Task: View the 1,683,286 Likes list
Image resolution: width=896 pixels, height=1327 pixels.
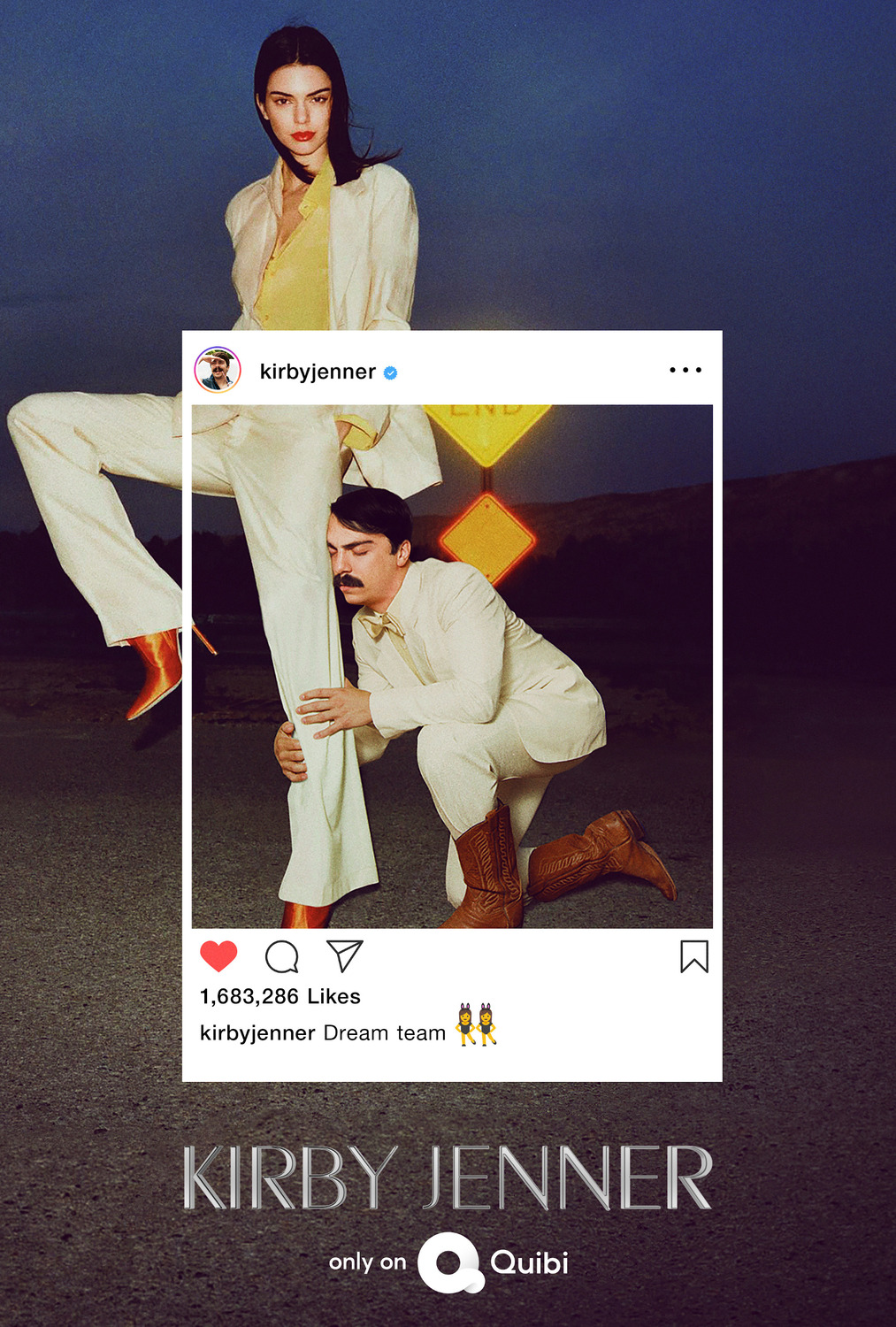Action: pos(280,996)
